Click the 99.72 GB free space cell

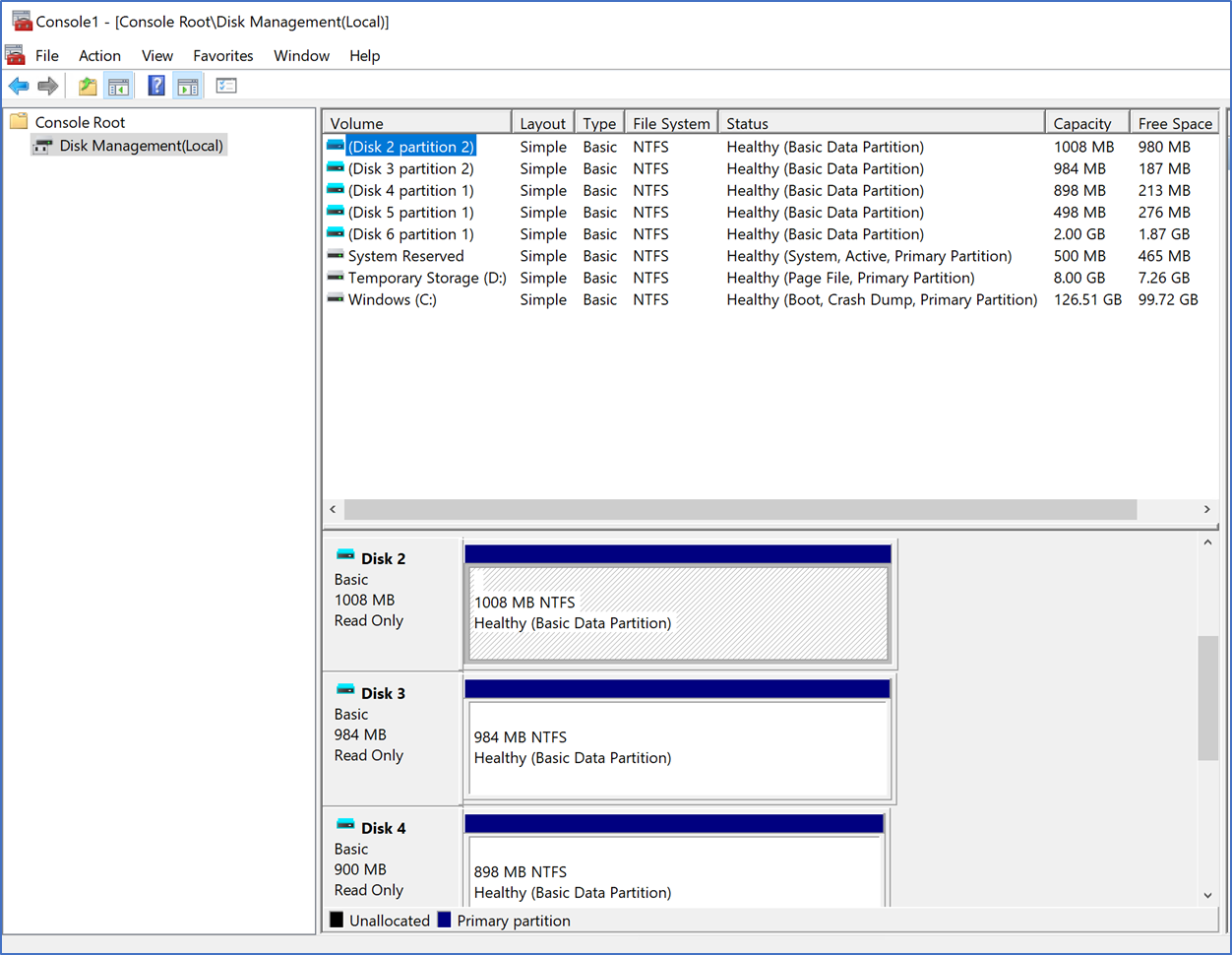tap(1168, 299)
